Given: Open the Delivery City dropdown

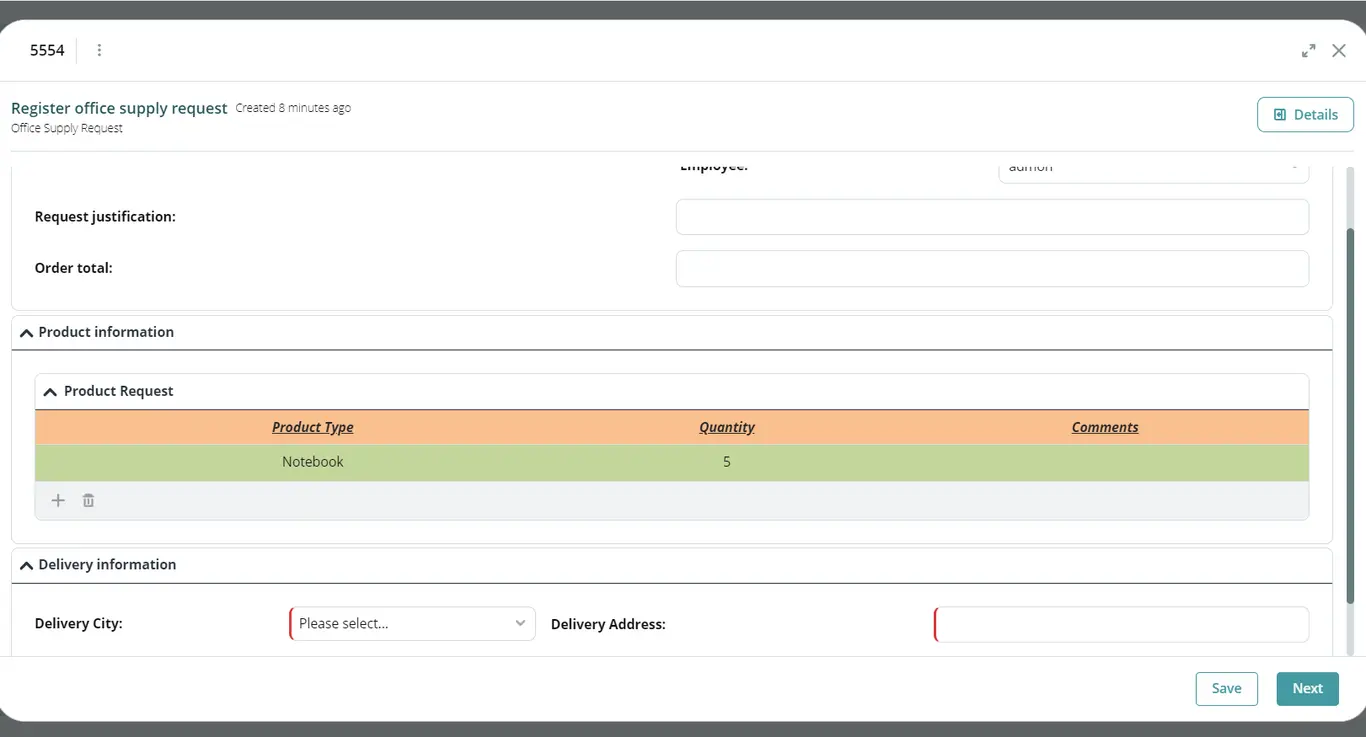Looking at the screenshot, I should [412, 624].
